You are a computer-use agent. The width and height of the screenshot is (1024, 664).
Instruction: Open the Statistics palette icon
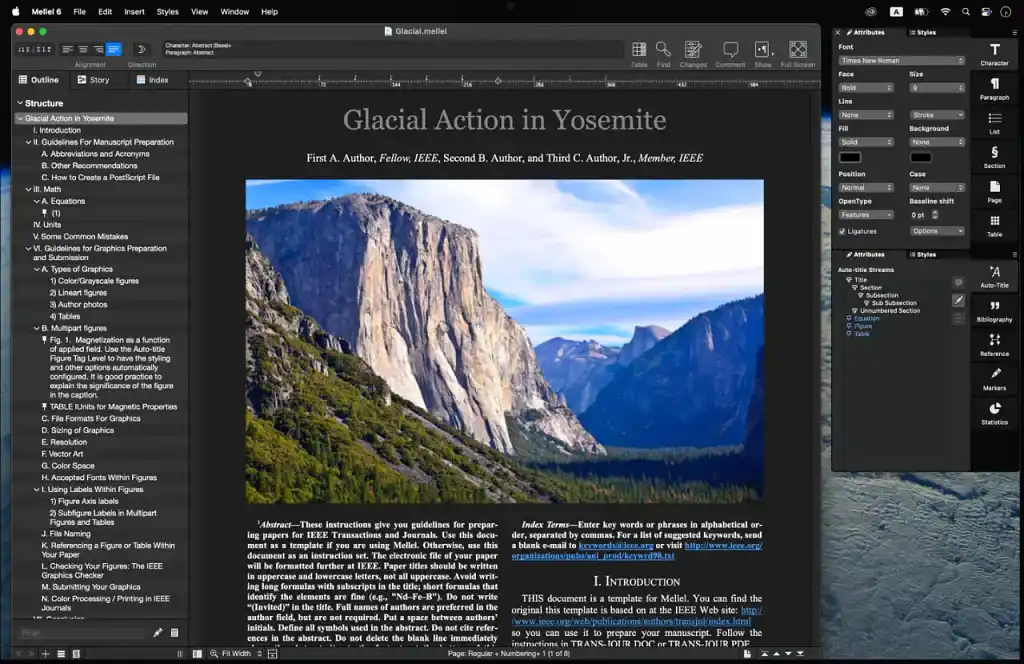tap(994, 413)
